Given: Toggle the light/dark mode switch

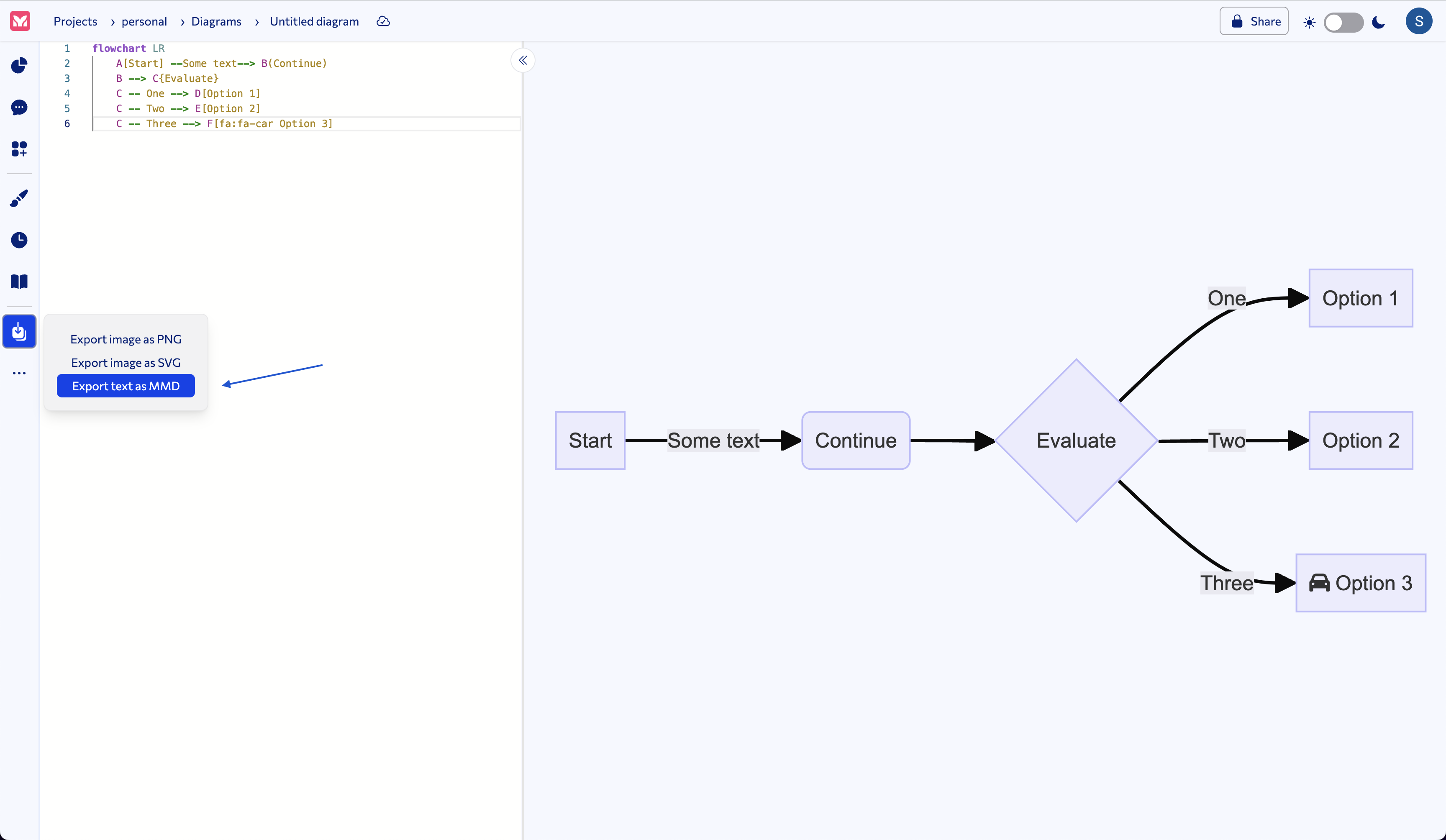Looking at the screenshot, I should click(1344, 22).
